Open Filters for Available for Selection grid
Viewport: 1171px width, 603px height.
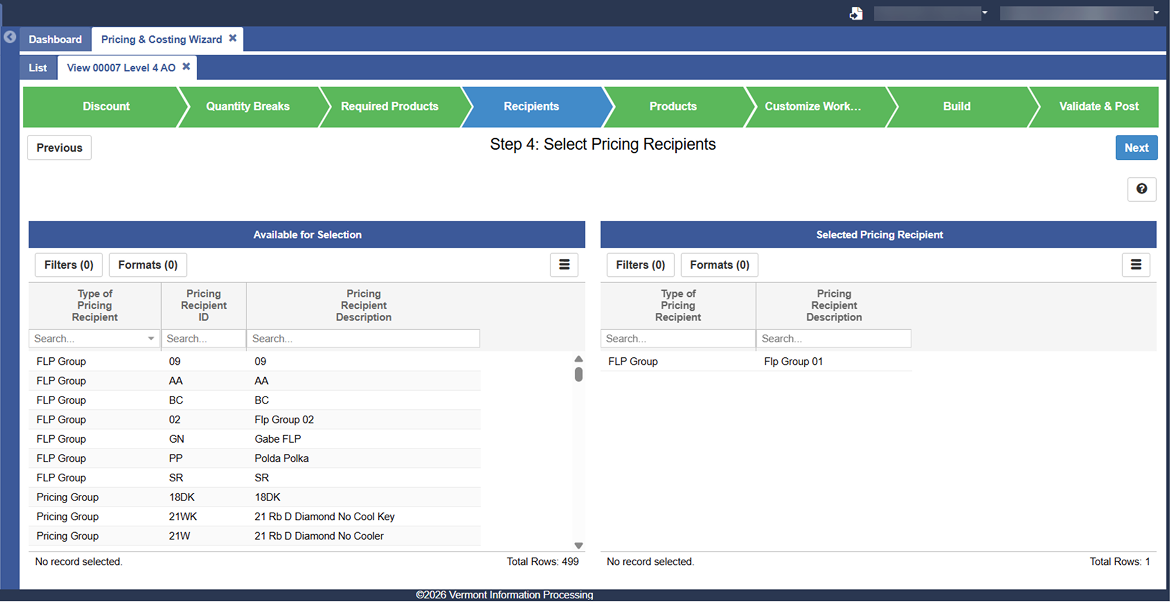[68, 264]
